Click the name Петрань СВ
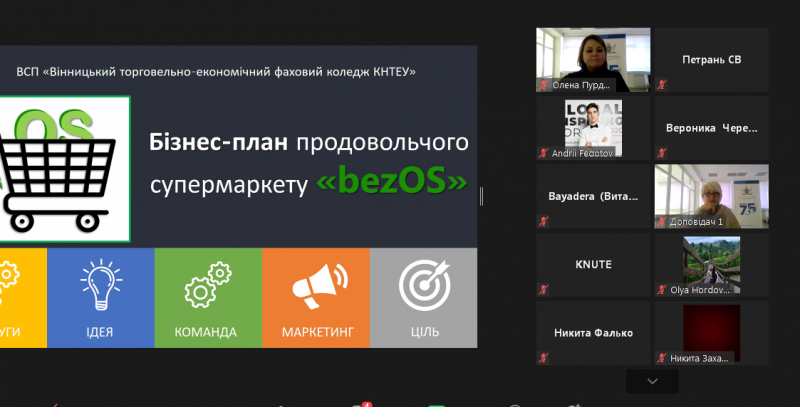Image resolution: width=800 pixels, height=407 pixels. click(711, 60)
